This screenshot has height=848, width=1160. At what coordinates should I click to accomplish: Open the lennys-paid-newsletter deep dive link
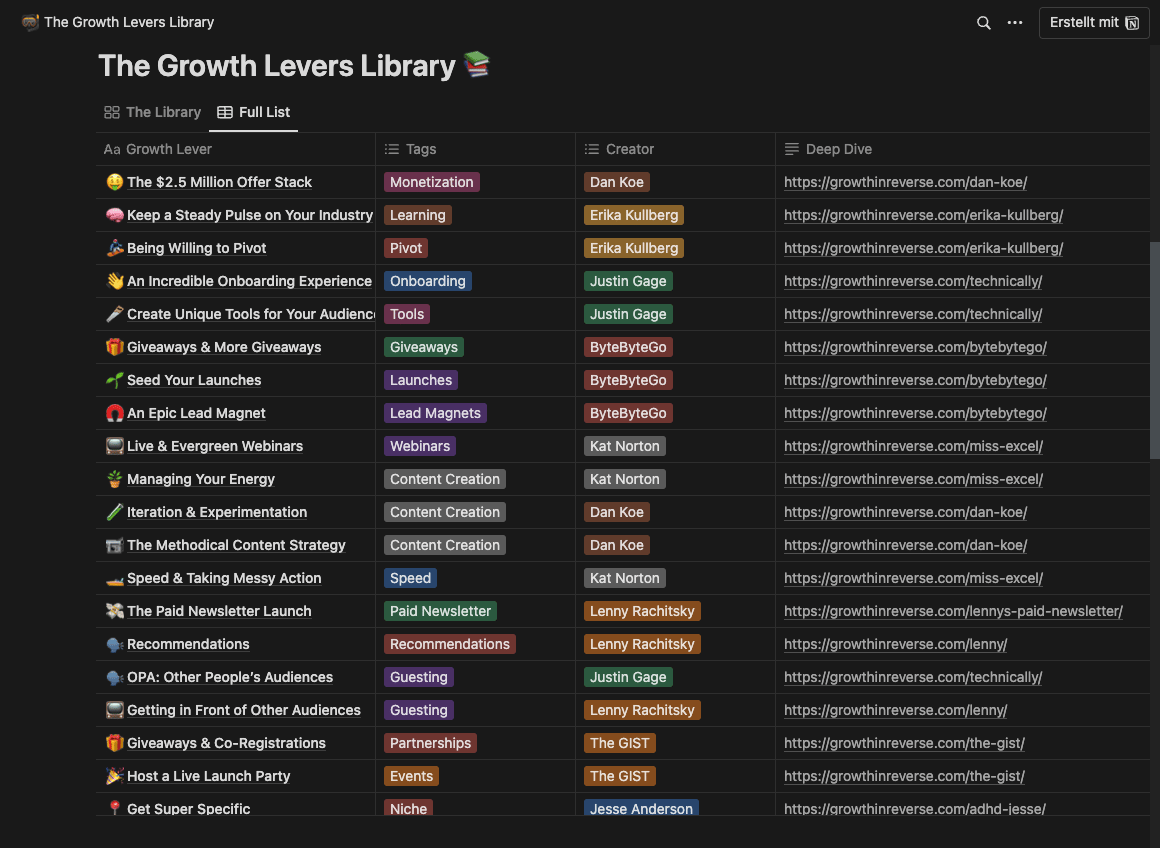click(954, 611)
